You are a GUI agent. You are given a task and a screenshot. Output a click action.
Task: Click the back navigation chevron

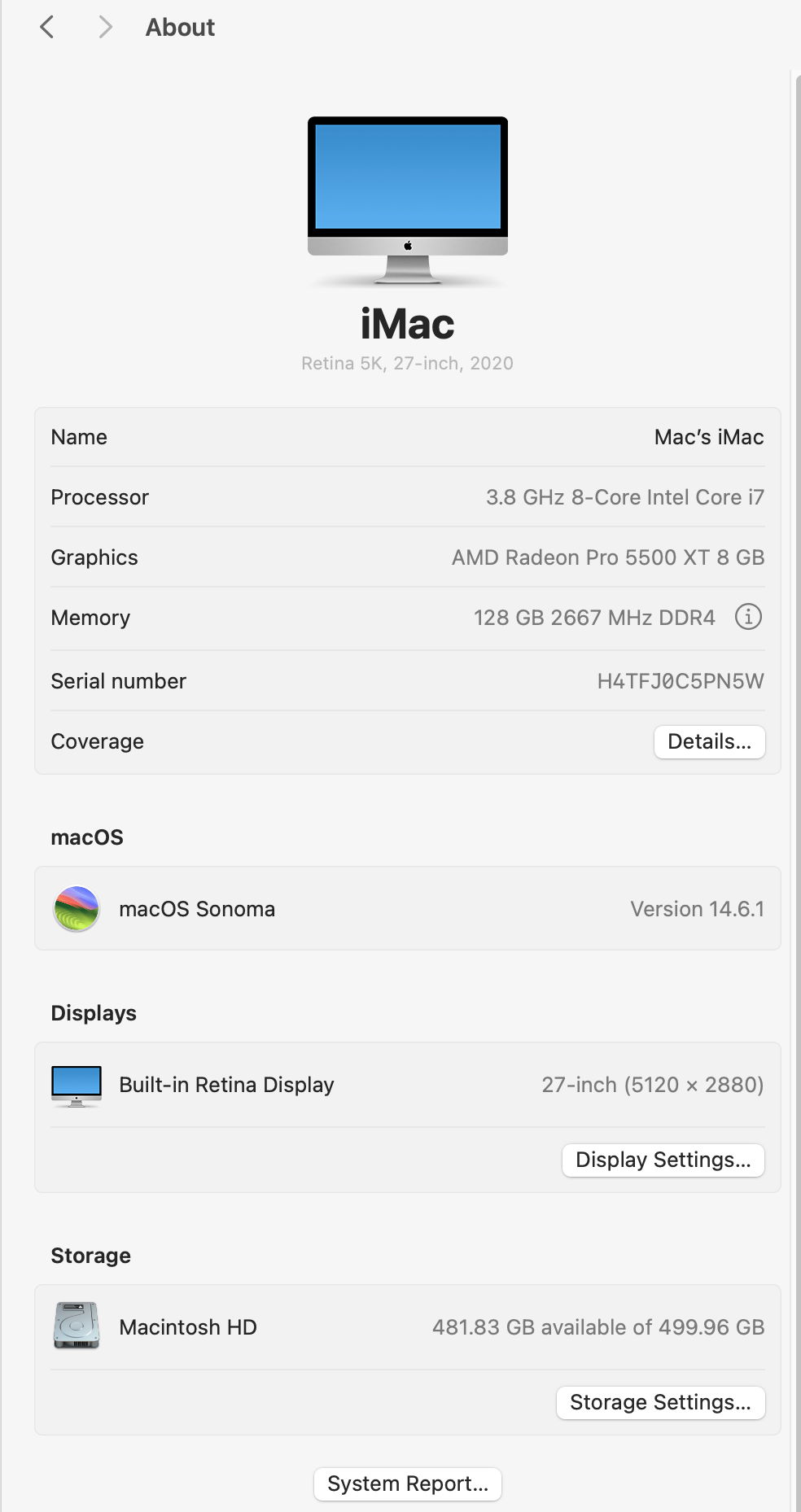[46, 27]
